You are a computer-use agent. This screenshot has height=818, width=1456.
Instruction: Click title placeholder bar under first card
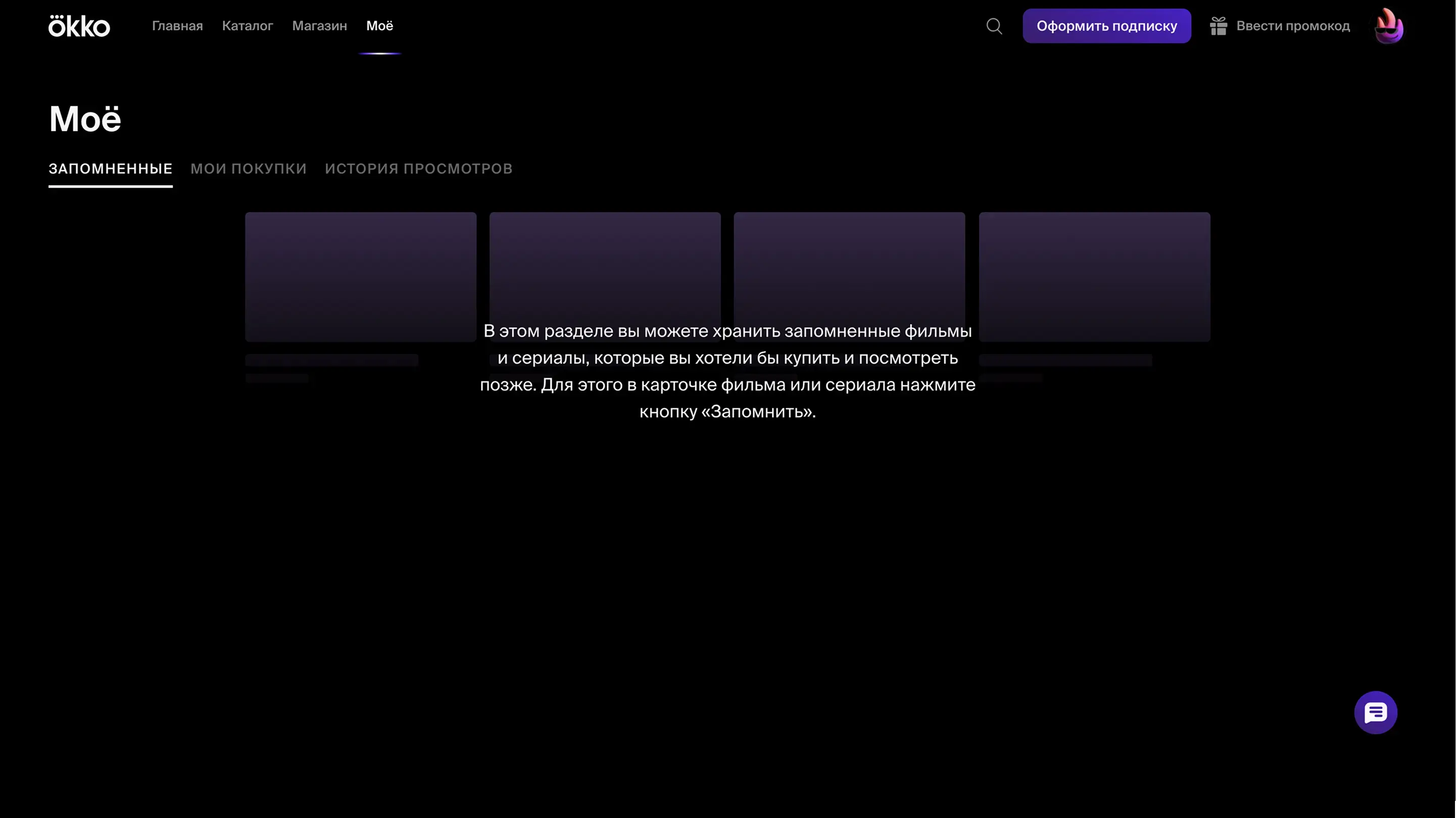pos(332,360)
